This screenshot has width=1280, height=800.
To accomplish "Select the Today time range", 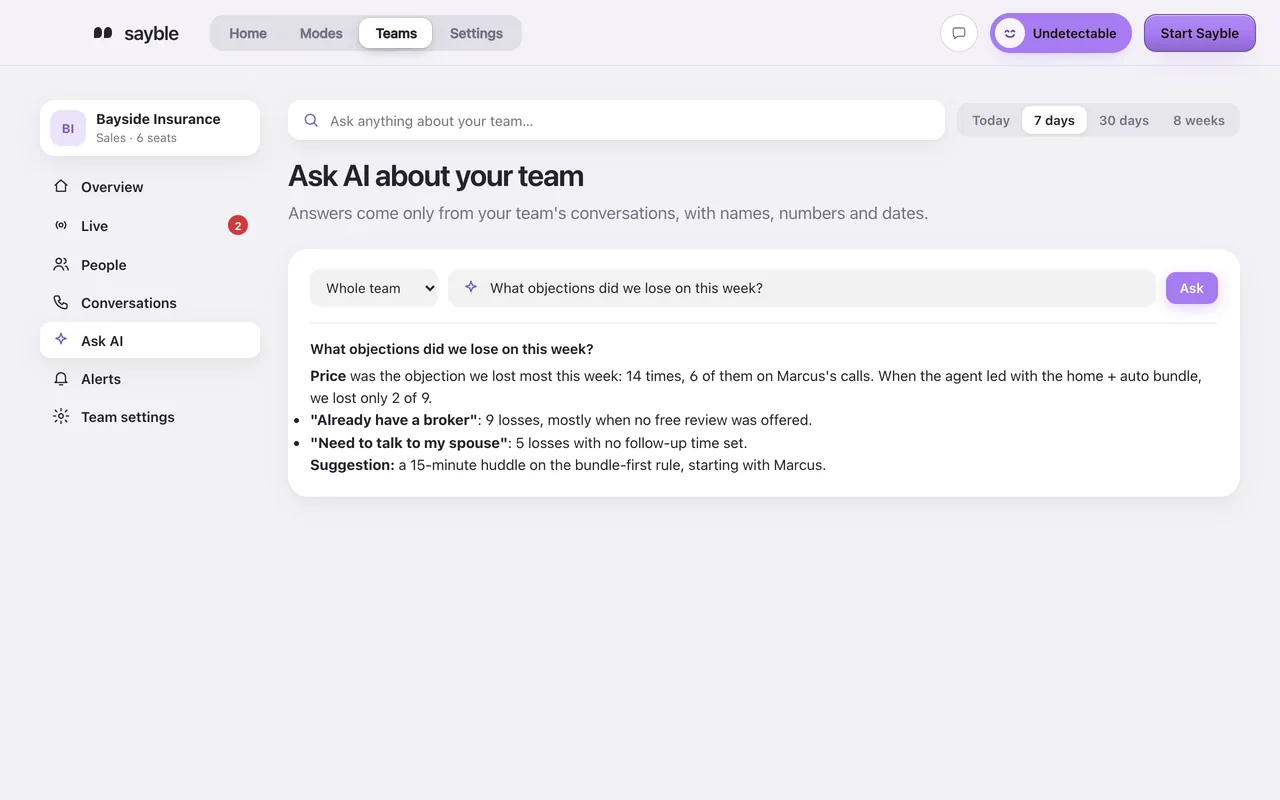I will (991, 120).
